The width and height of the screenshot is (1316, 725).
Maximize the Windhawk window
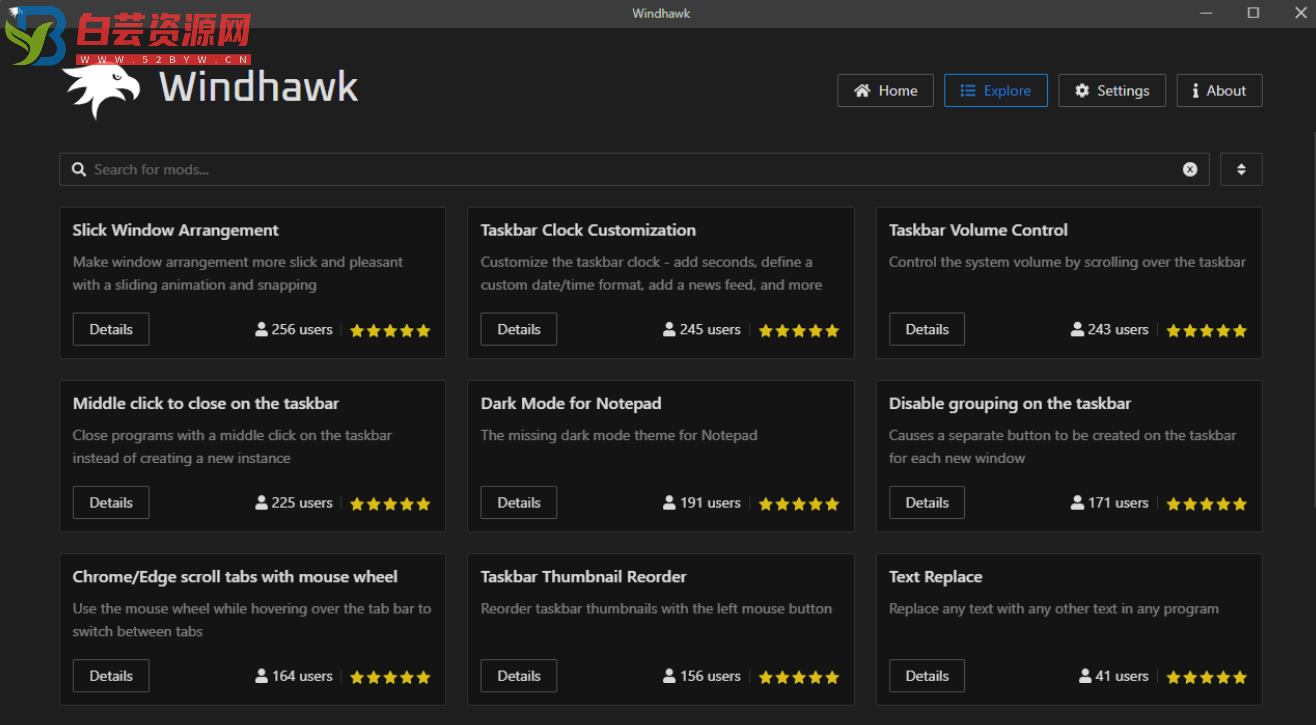[1253, 13]
